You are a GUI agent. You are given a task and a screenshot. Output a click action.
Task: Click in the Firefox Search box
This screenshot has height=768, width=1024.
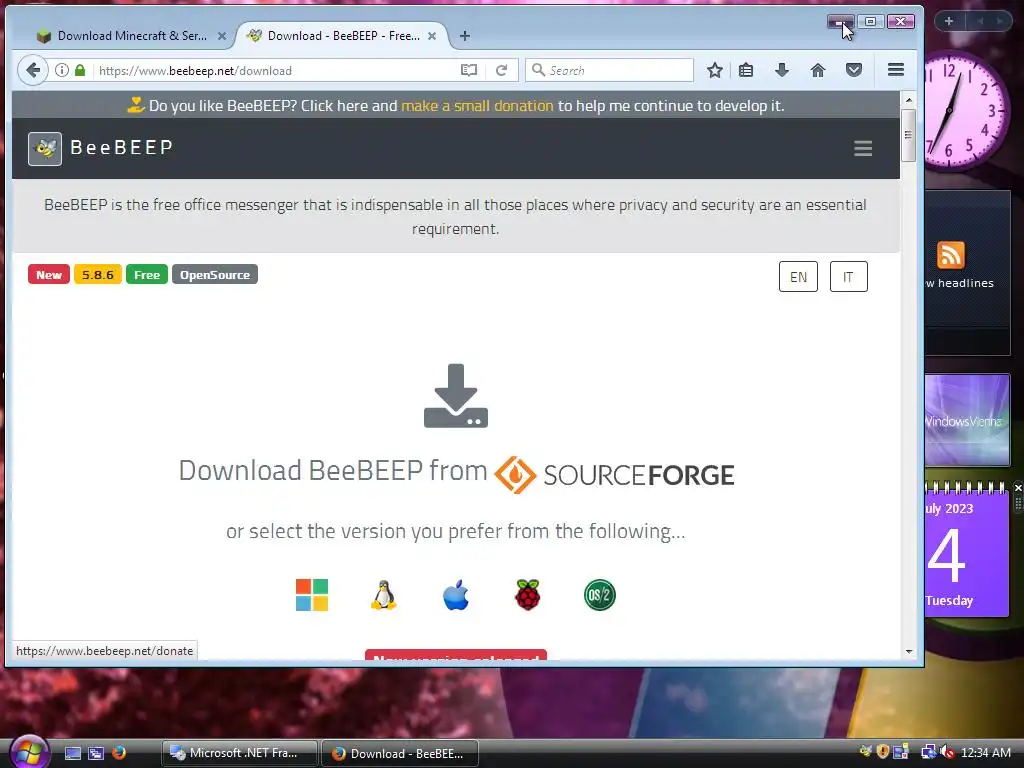(x=609, y=70)
